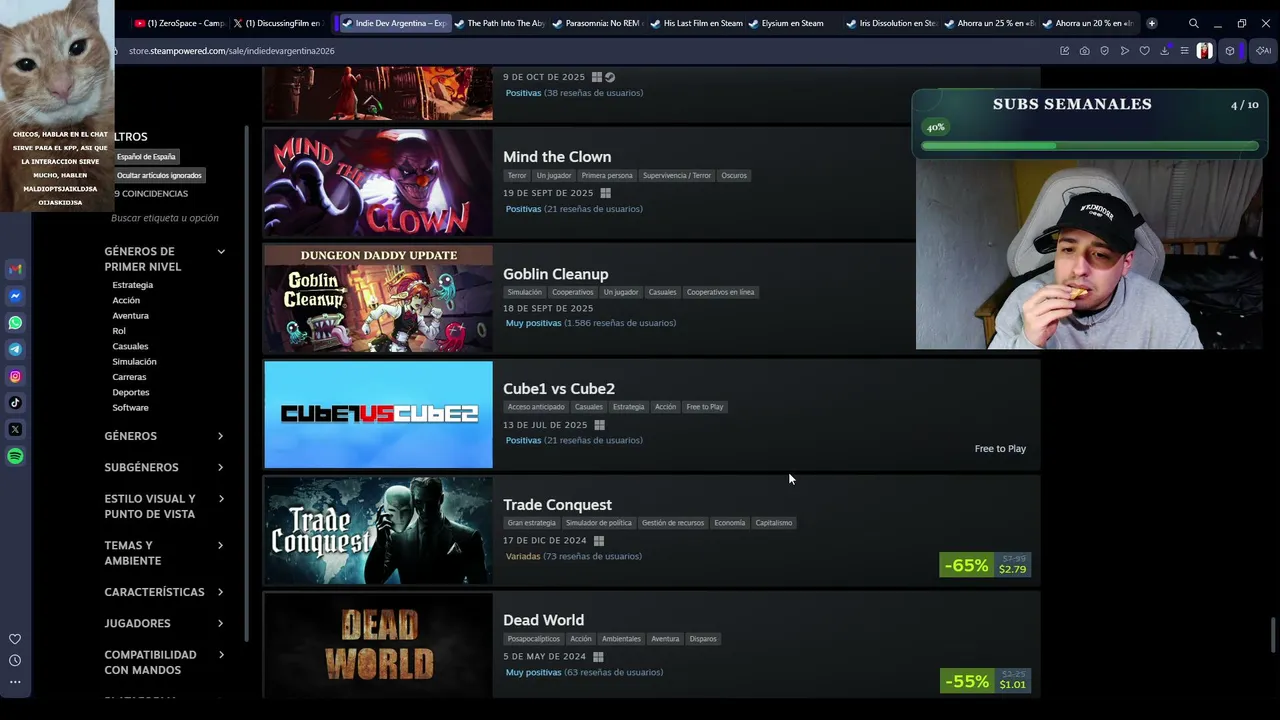
Task: Open the AI assistant button in browser toolbar
Action: (x=1263, y=51)
